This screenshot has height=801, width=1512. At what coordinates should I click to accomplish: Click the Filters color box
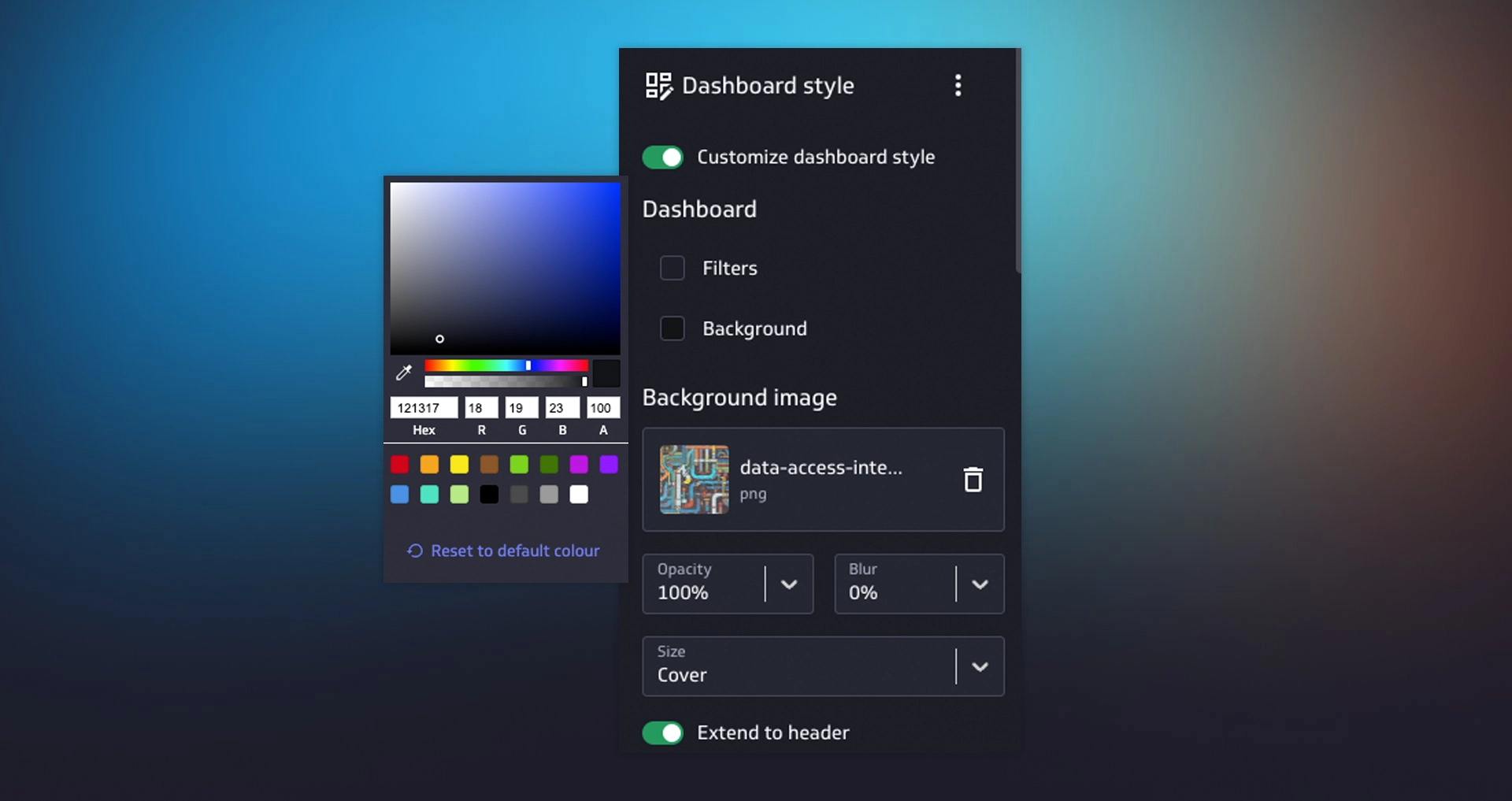coord(672,268)
